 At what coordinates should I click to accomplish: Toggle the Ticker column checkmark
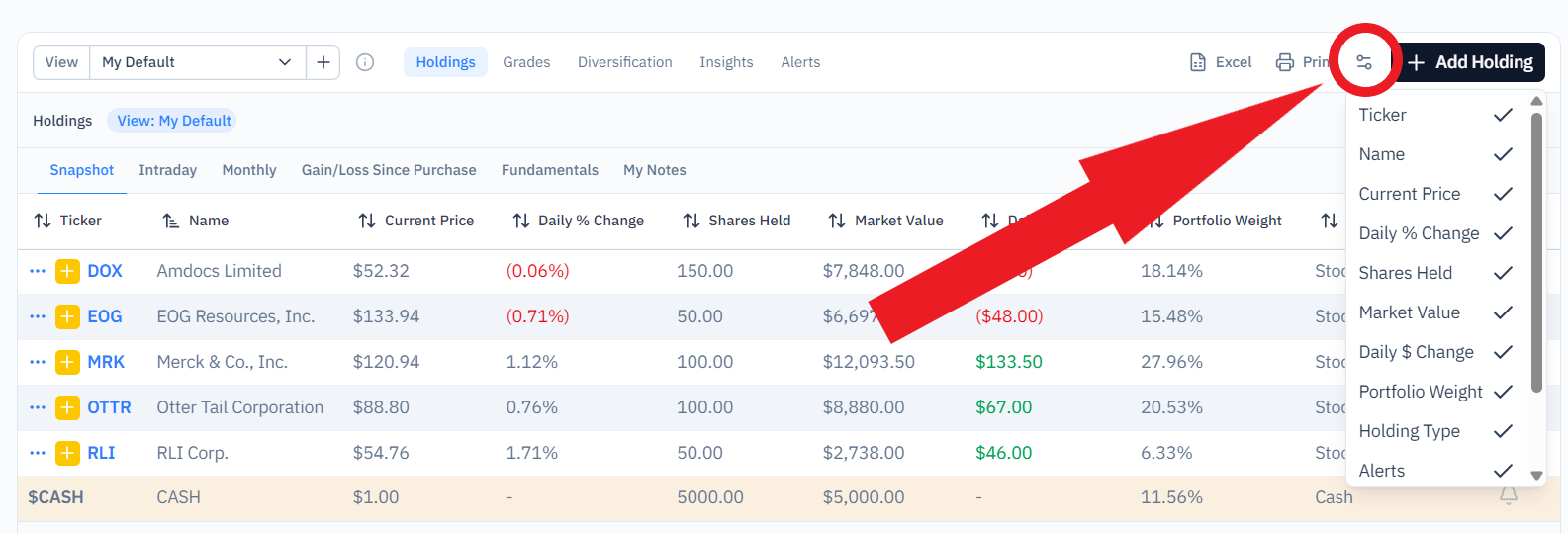point(1503,115)
